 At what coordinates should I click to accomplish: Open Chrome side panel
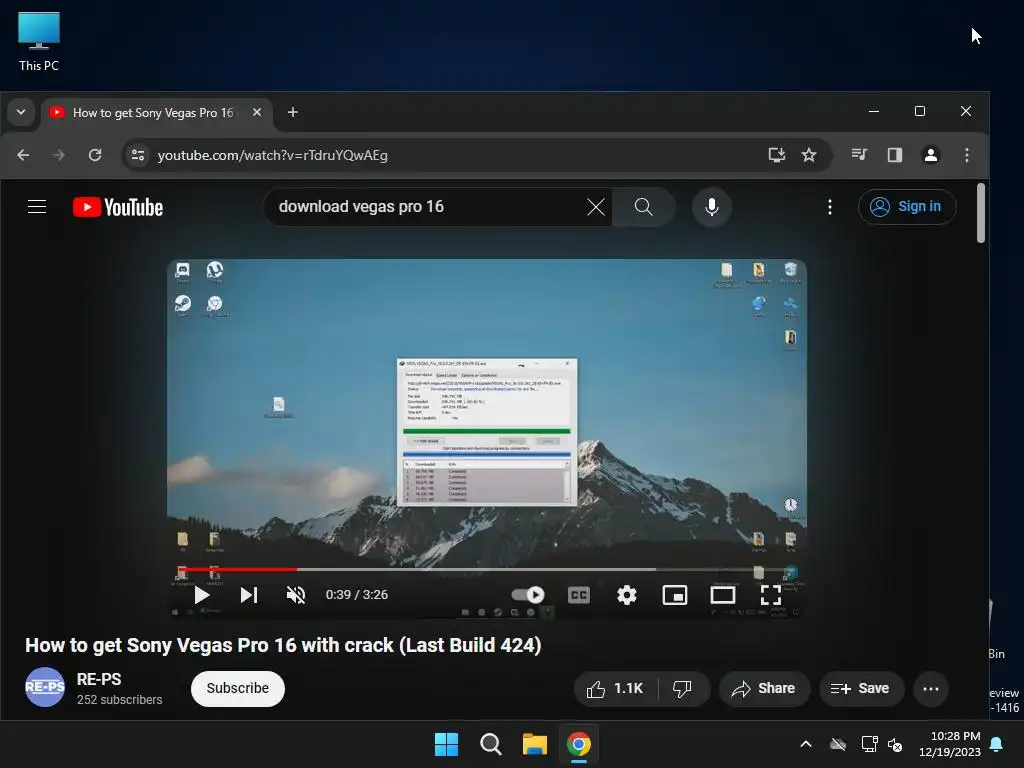tap(895, 155)
